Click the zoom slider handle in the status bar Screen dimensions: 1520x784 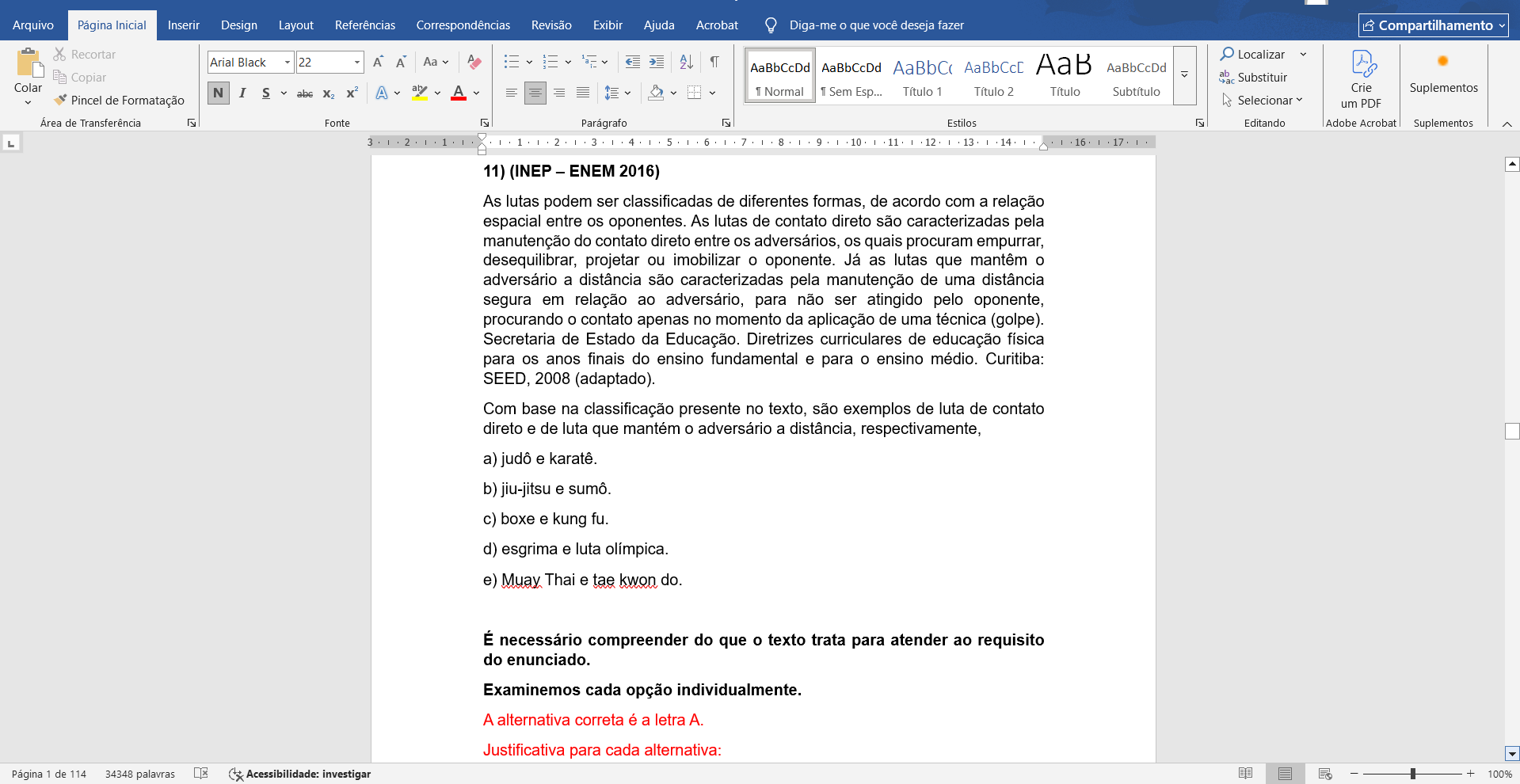coord(1412,774)
